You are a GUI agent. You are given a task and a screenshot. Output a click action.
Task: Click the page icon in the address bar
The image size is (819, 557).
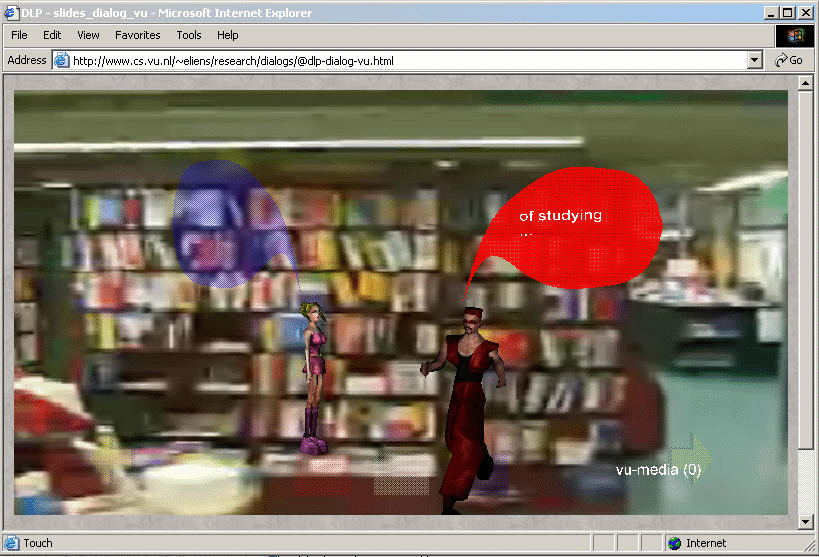tap(61, 60)
